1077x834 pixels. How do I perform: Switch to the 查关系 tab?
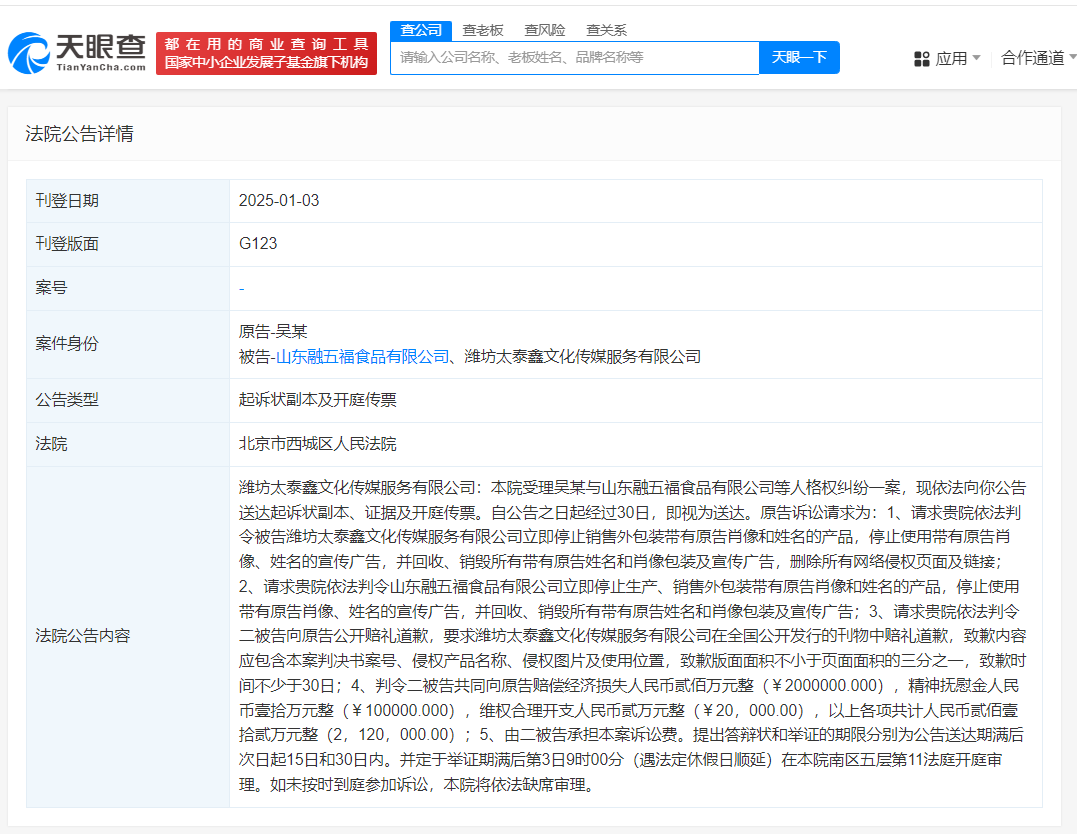coord(606,30)
